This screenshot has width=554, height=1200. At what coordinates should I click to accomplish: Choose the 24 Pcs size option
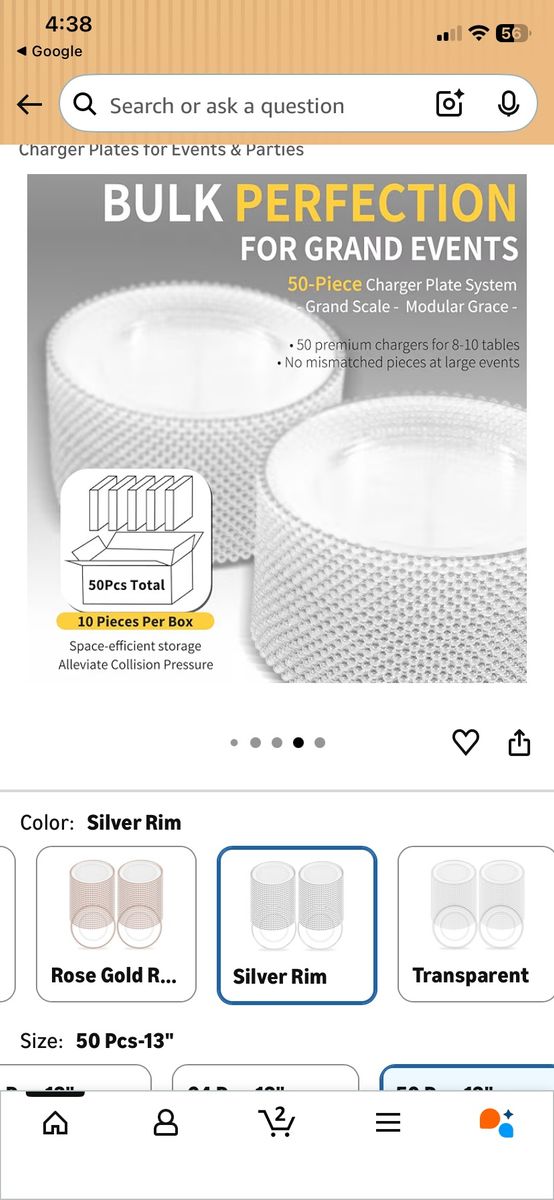(x=265, y=1078)
